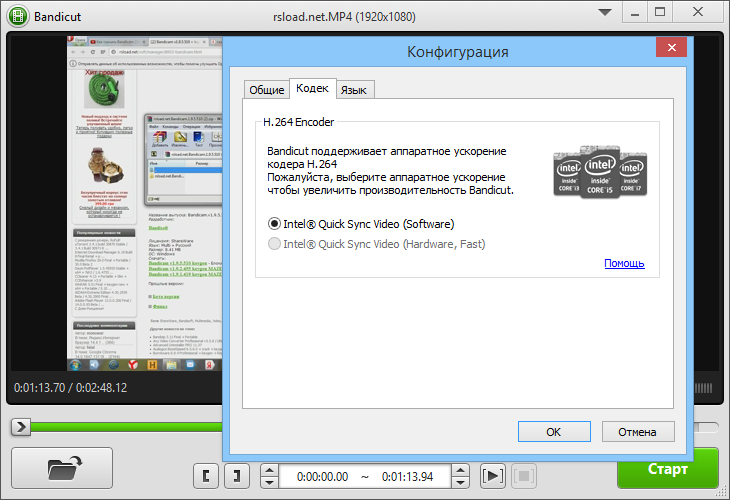Click the 0:01:13.70 / 0:02:48.12 time display

[x=70, y=387]
